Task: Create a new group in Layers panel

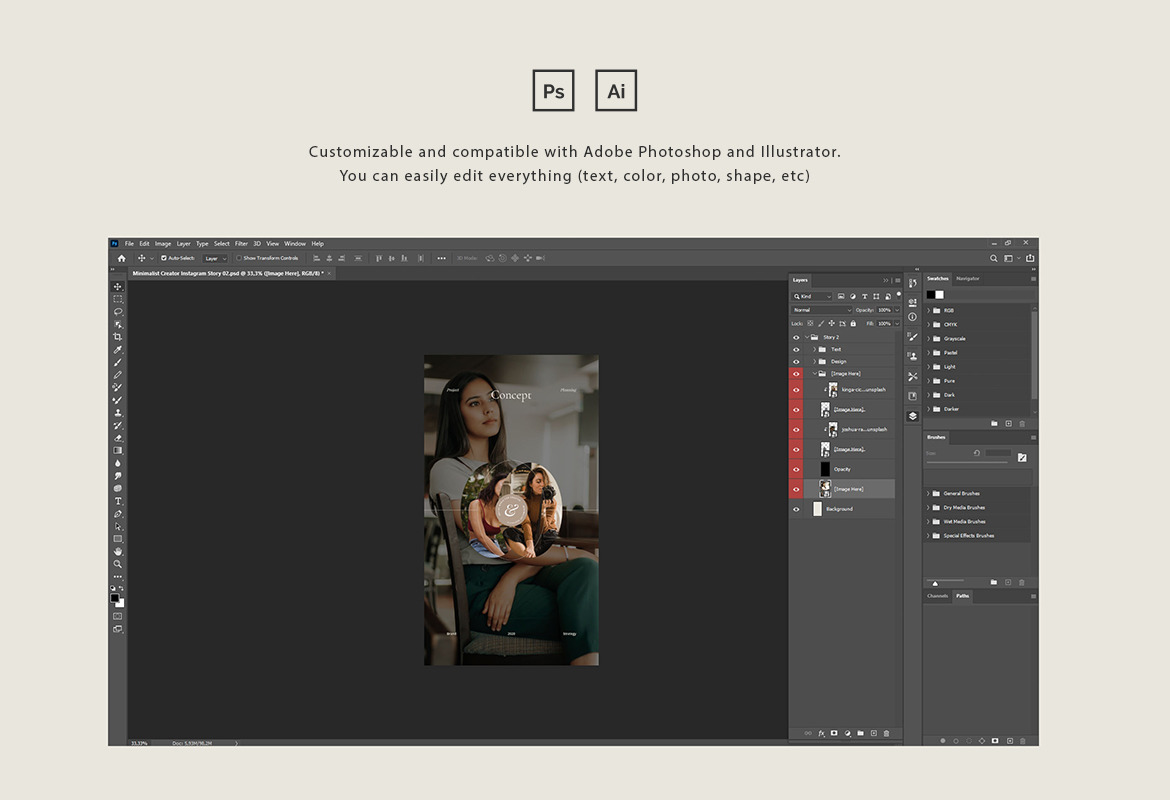Action: point(860,734)
